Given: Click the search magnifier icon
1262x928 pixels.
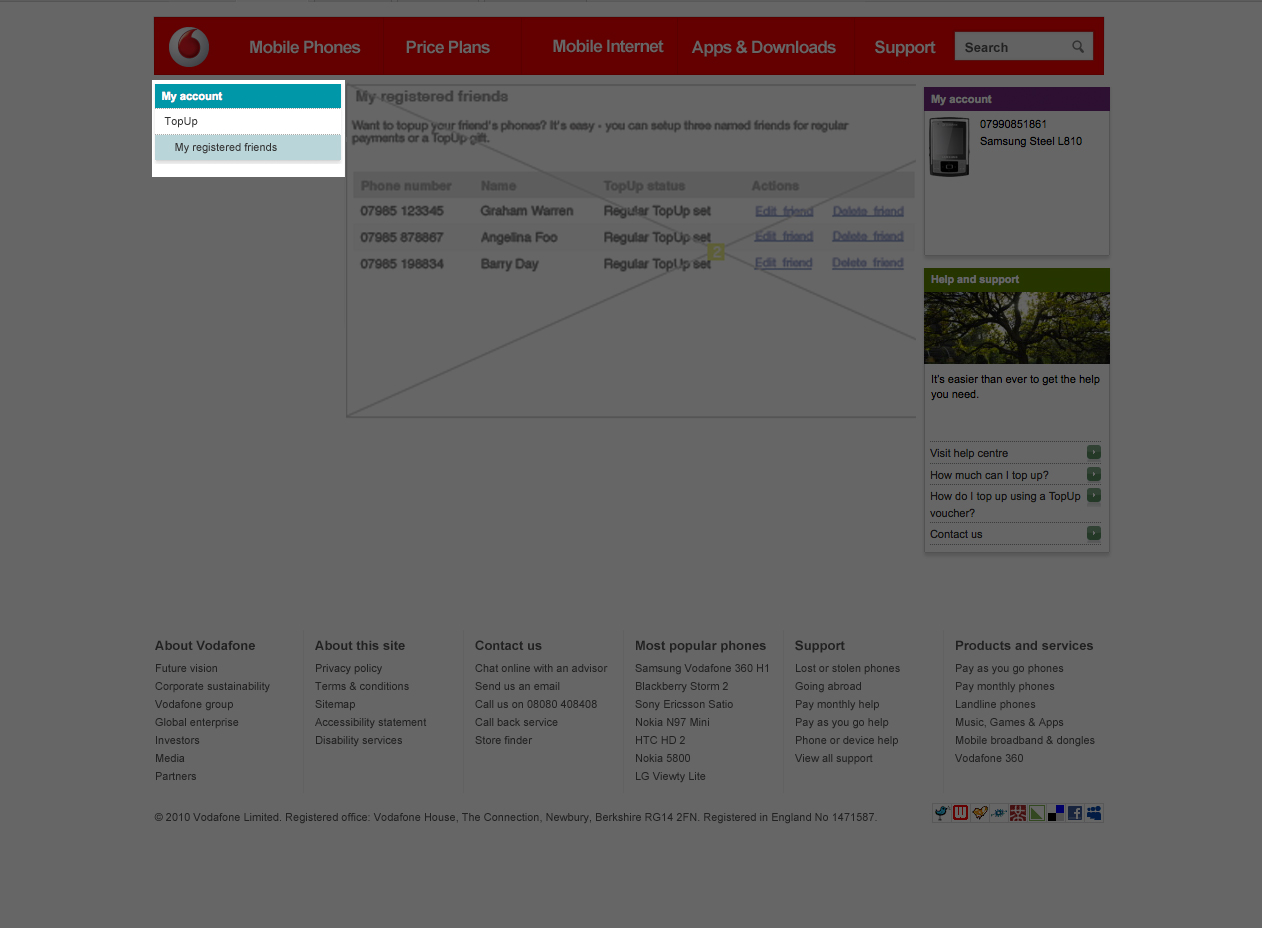Looking at the screenshot, I should (1078, 47).
